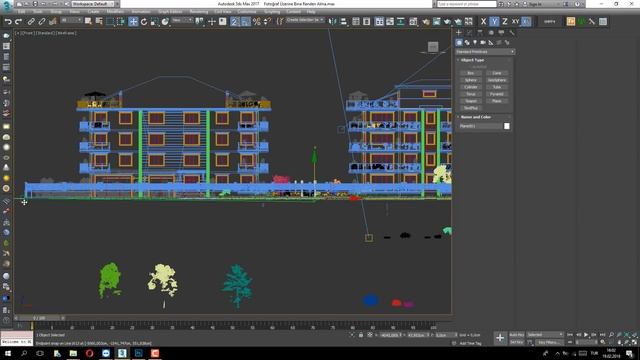This screenshot has width=640, height=360.
Task: Click the Plane primitive button
Action: point(497,101)
